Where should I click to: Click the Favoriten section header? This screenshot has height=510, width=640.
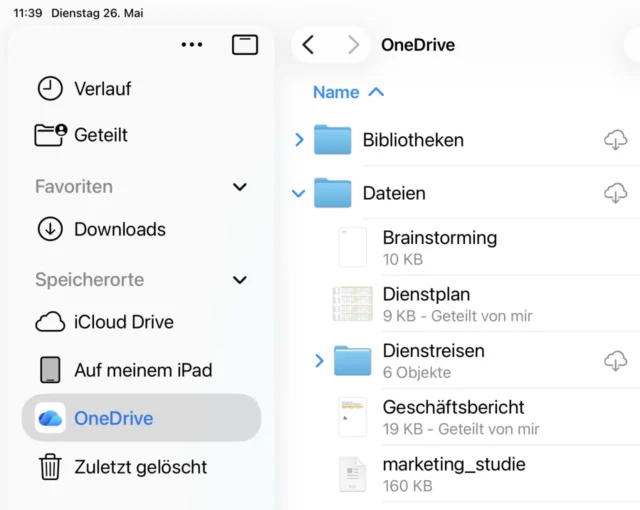(74, 186)
